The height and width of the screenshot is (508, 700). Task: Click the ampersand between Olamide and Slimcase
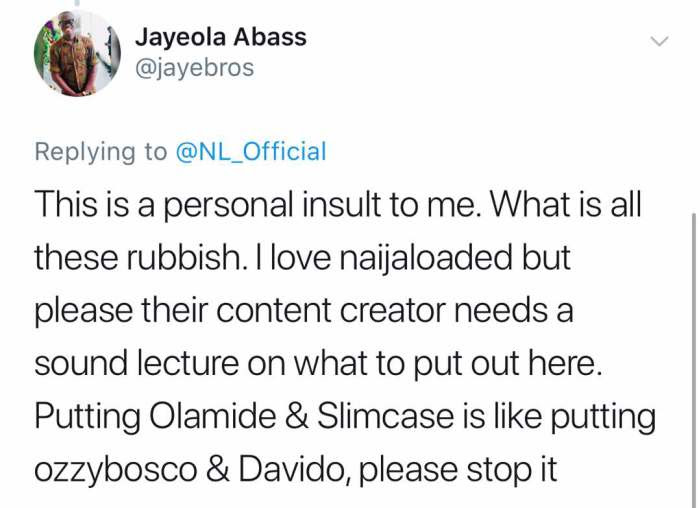tap(312, 416)
